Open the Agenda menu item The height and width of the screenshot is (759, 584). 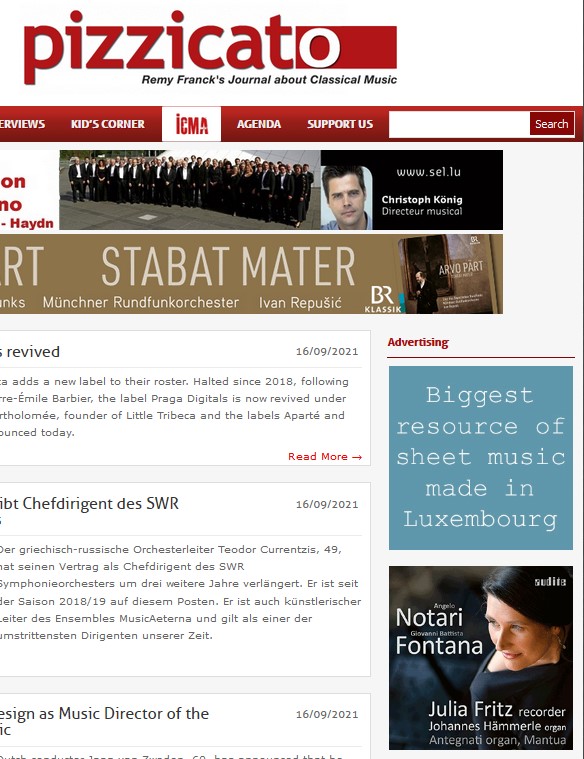259,124
